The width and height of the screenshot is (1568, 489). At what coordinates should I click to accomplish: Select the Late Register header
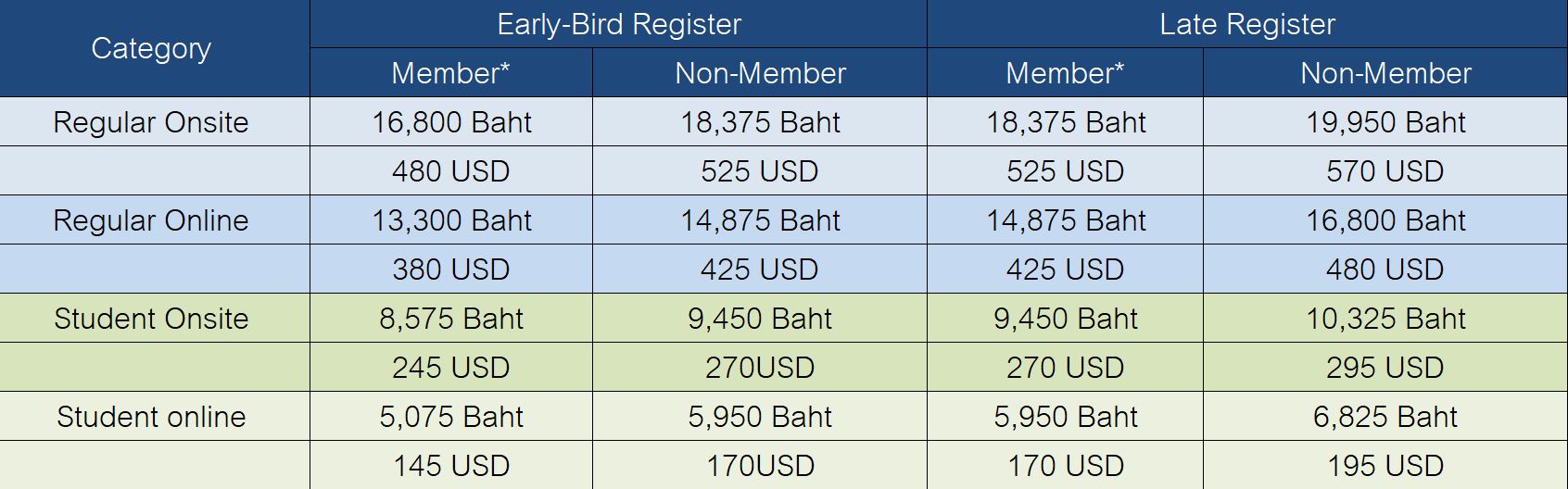tap(1247, 24)
